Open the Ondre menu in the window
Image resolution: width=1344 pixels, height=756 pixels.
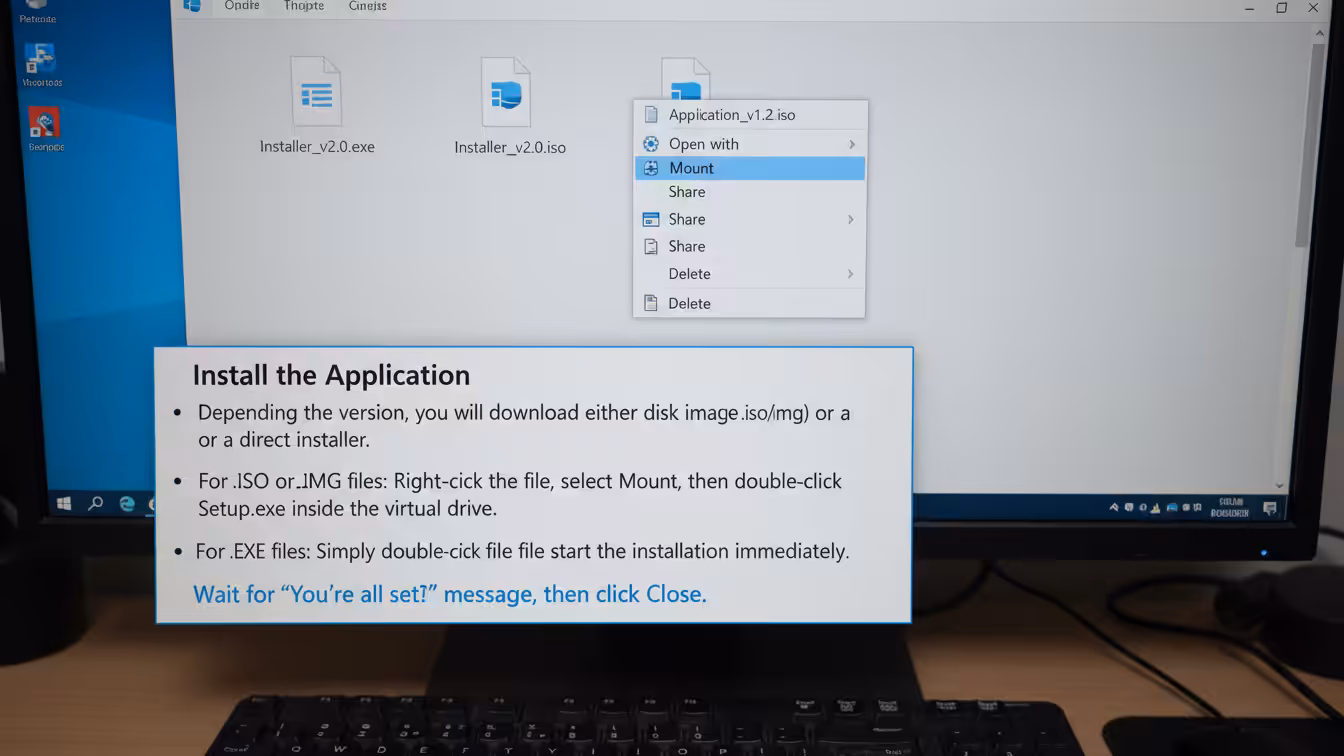tap(242, 6)
